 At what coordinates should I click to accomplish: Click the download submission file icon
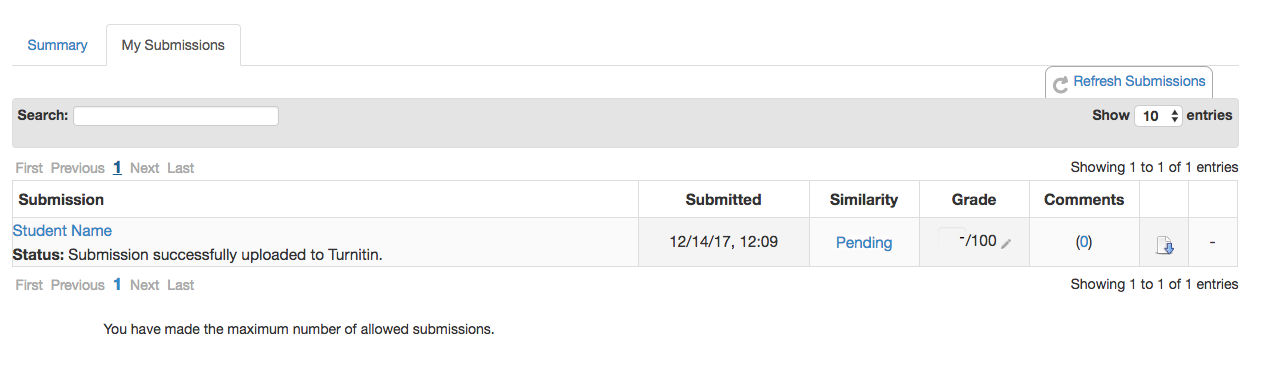tap(1164, 244)
